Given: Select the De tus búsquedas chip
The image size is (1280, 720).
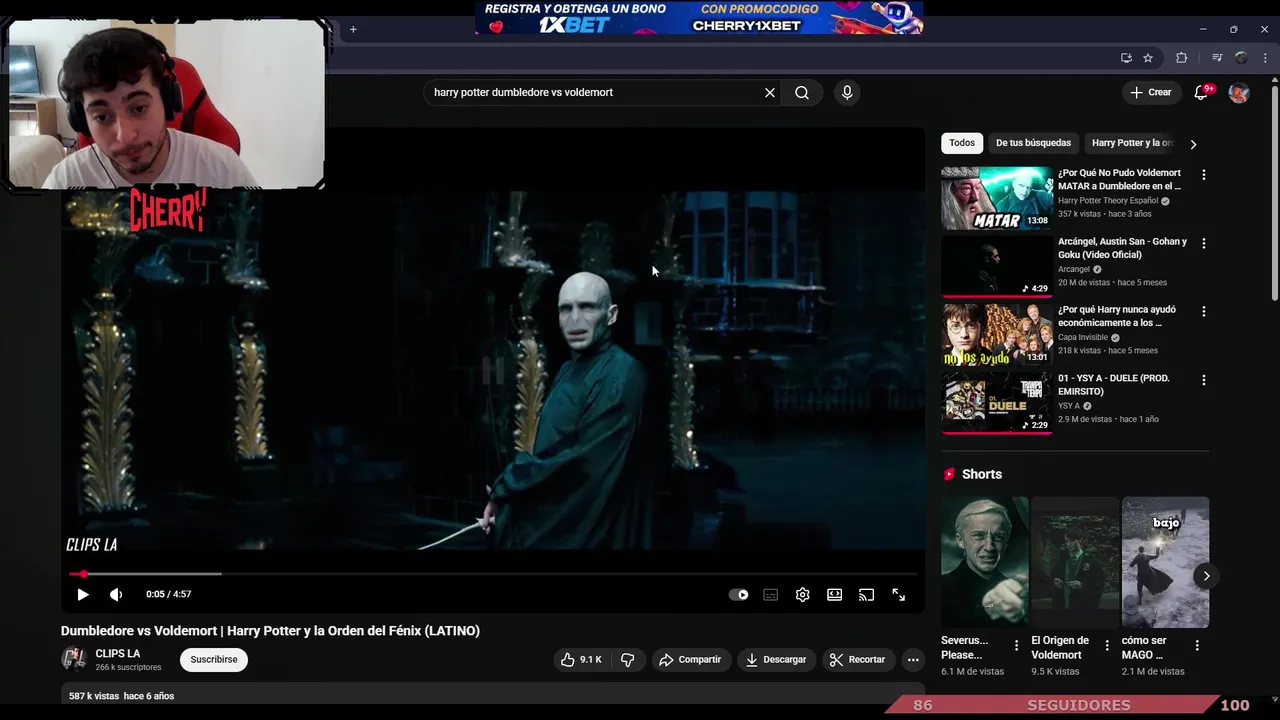Looking at the screenshot, I should click(1033, 143).
